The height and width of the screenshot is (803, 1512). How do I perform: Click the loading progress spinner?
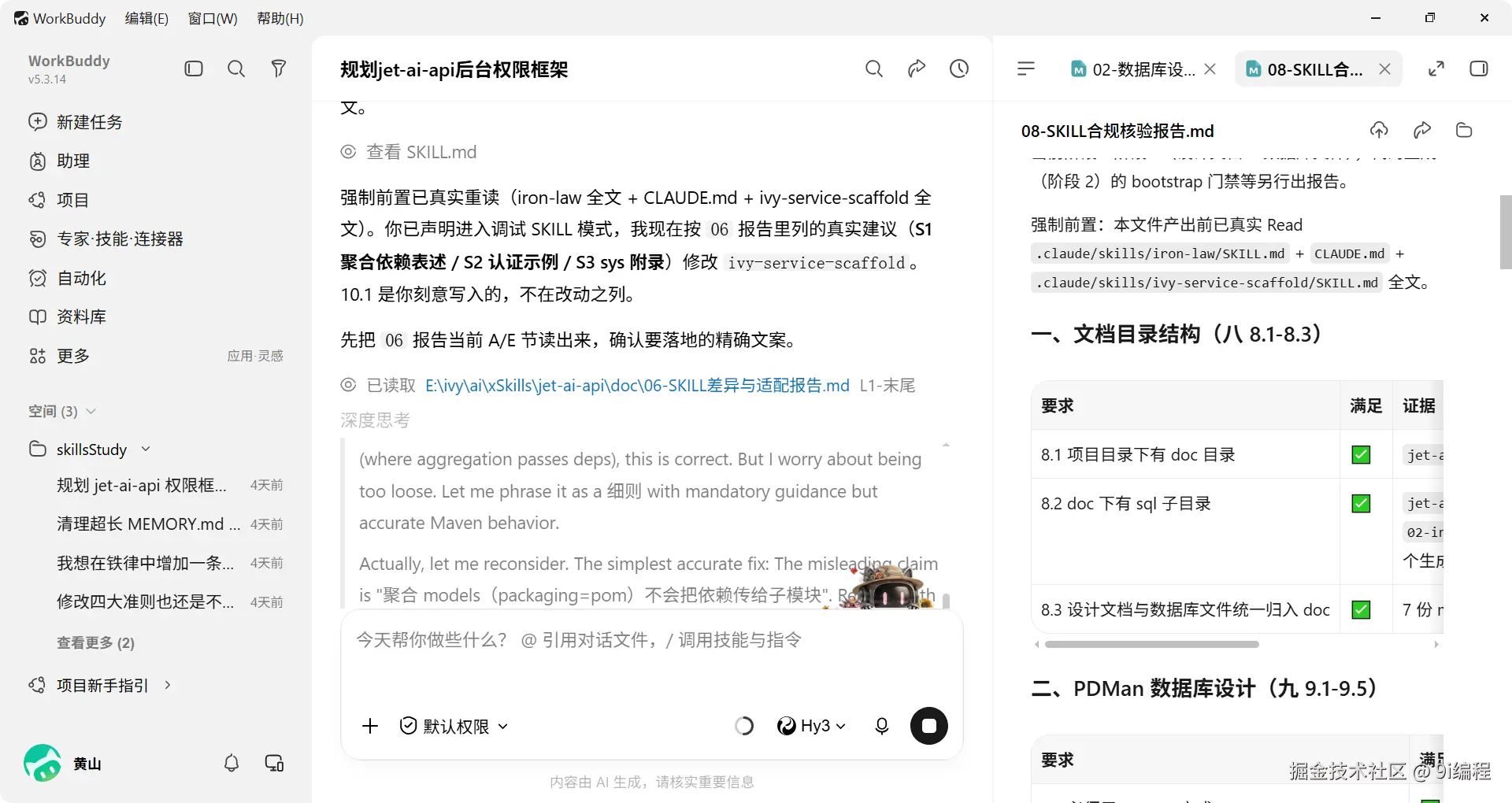coord(744,726)
